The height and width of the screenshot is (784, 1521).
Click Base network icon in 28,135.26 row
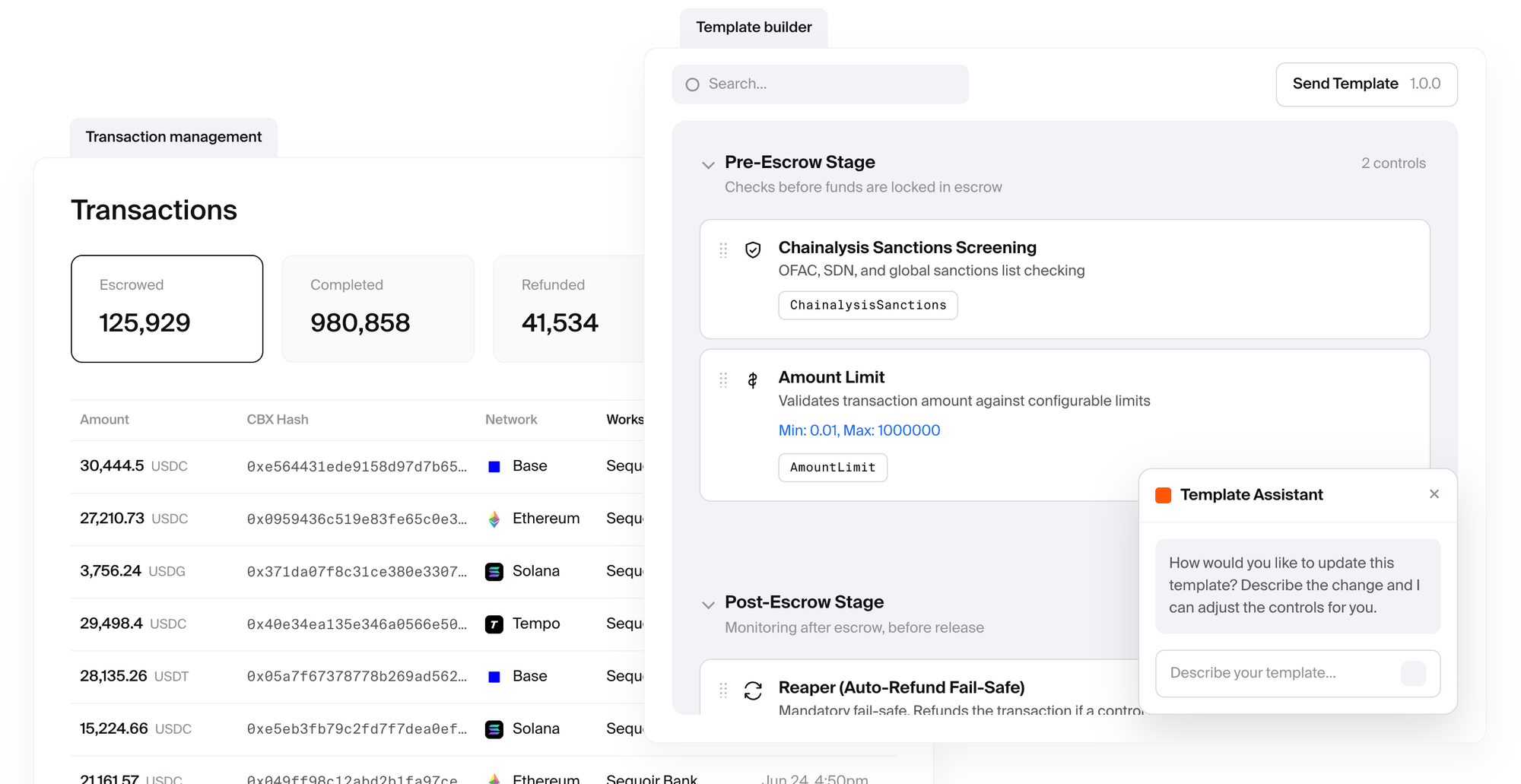tap(494, 677)
